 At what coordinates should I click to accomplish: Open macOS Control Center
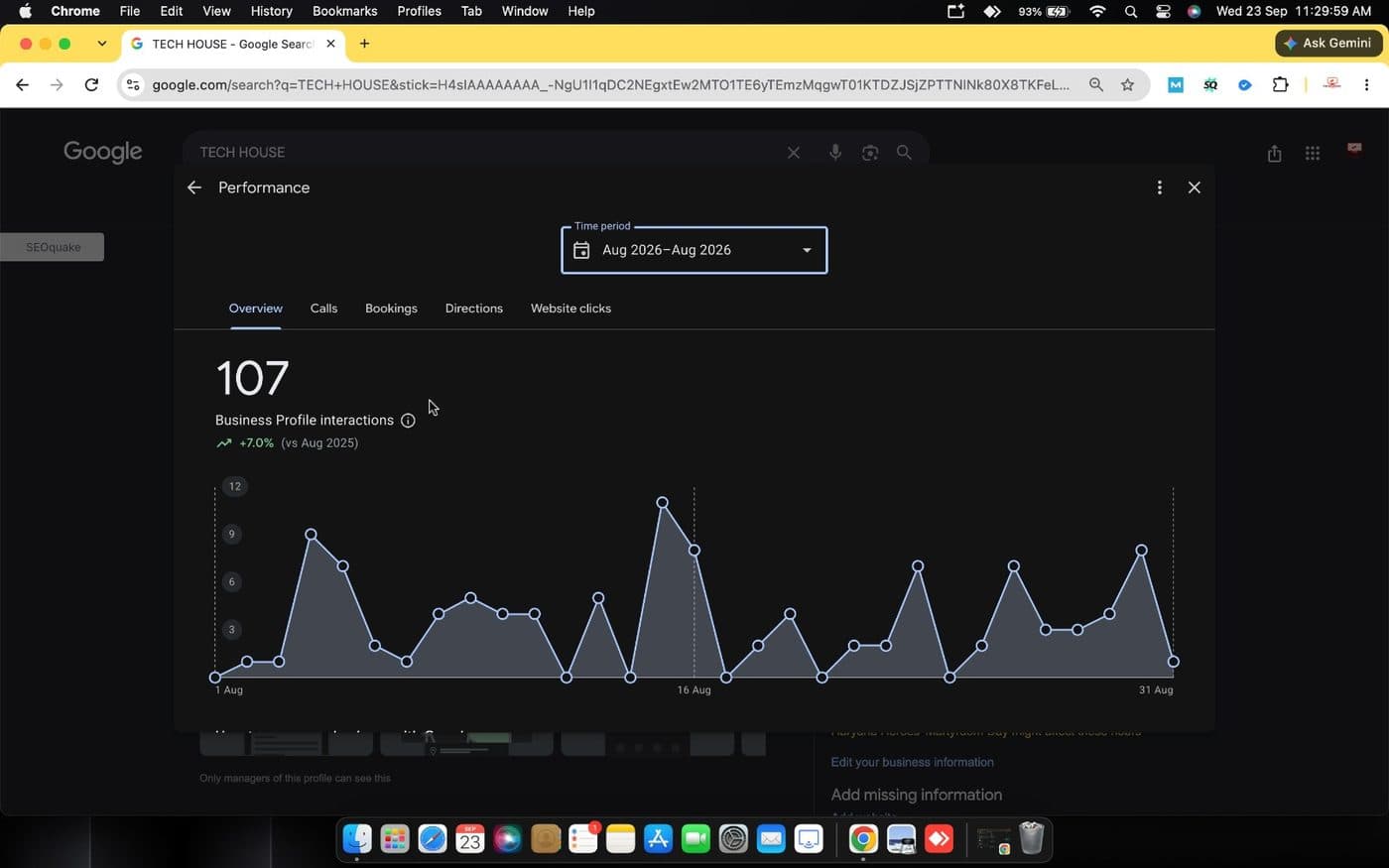[1163, 11]
